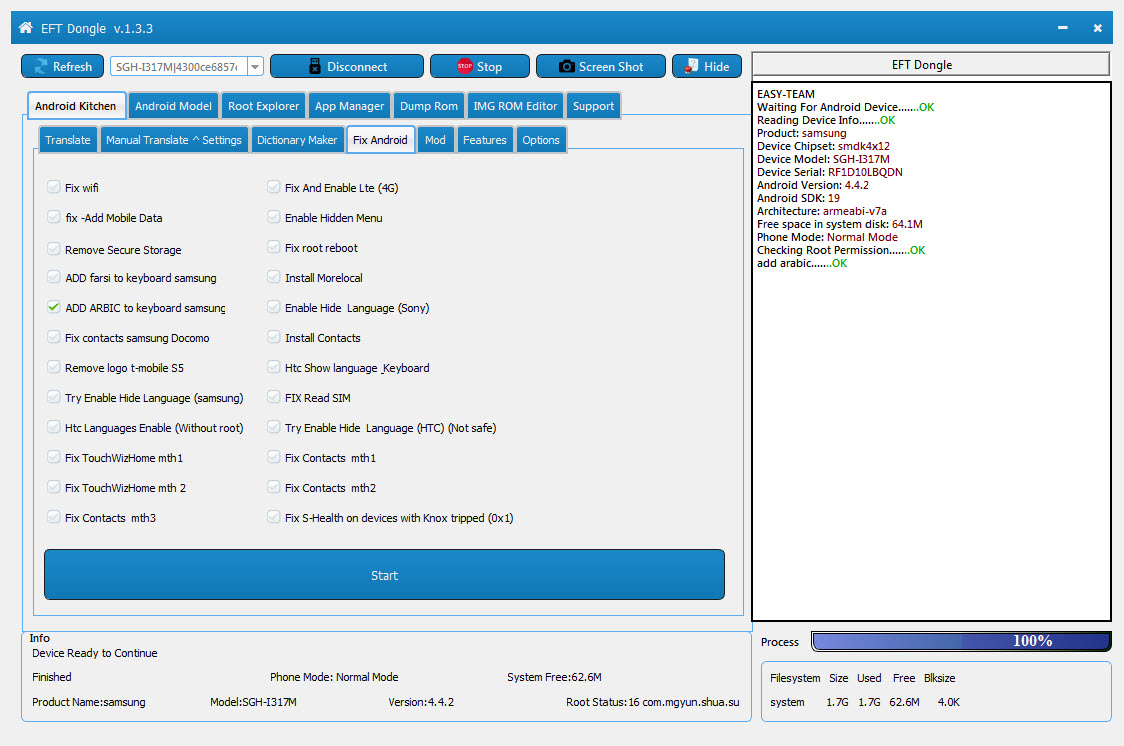Image resolution: width=1124 pixels, height=746 pixels.
Task: Click inside the log output panel
Action: [x=931, y=351]
